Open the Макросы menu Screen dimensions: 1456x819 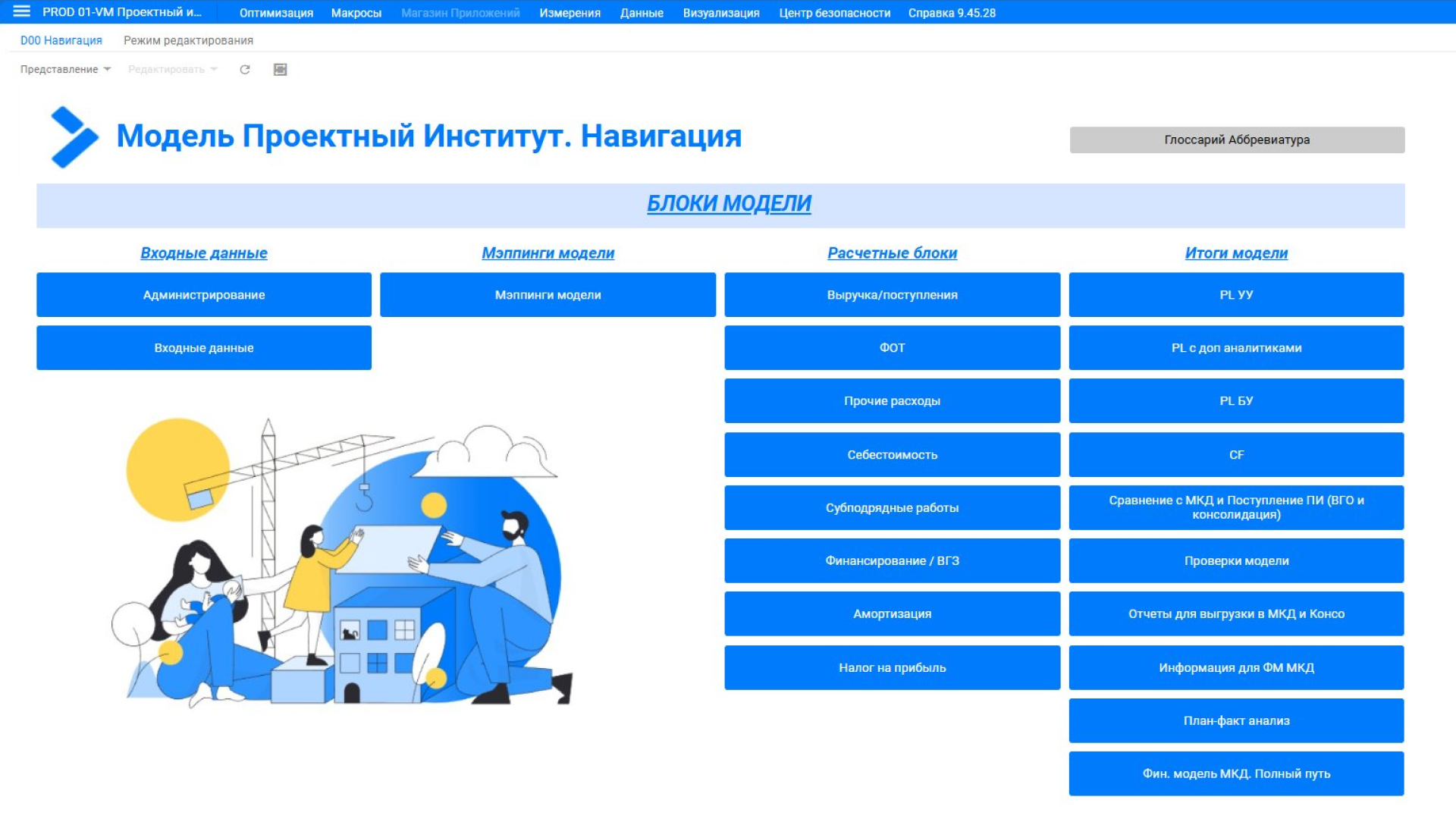pyautogui.click(x=356, y=13)
